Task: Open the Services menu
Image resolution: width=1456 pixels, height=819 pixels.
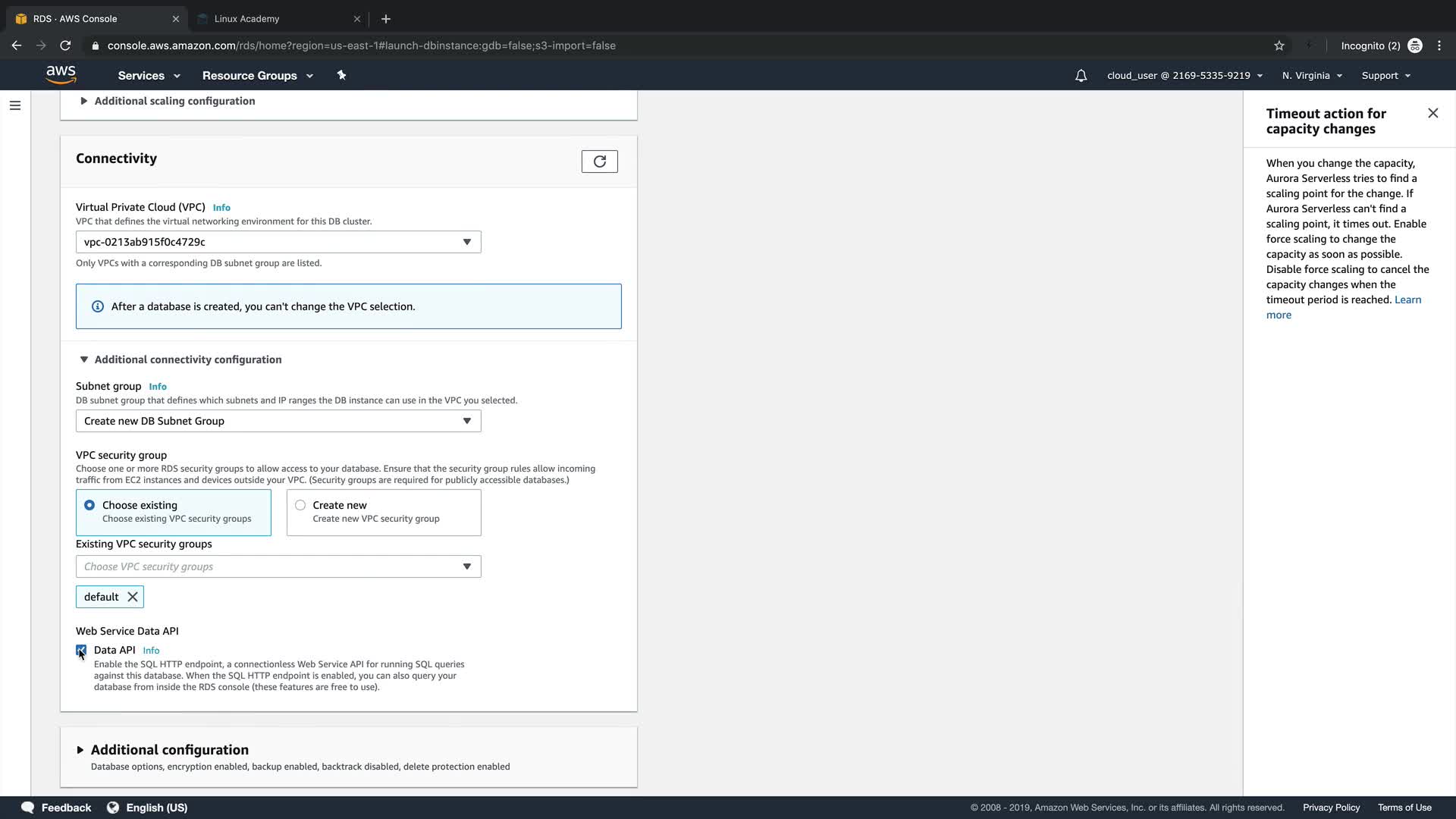Action: 149,75
